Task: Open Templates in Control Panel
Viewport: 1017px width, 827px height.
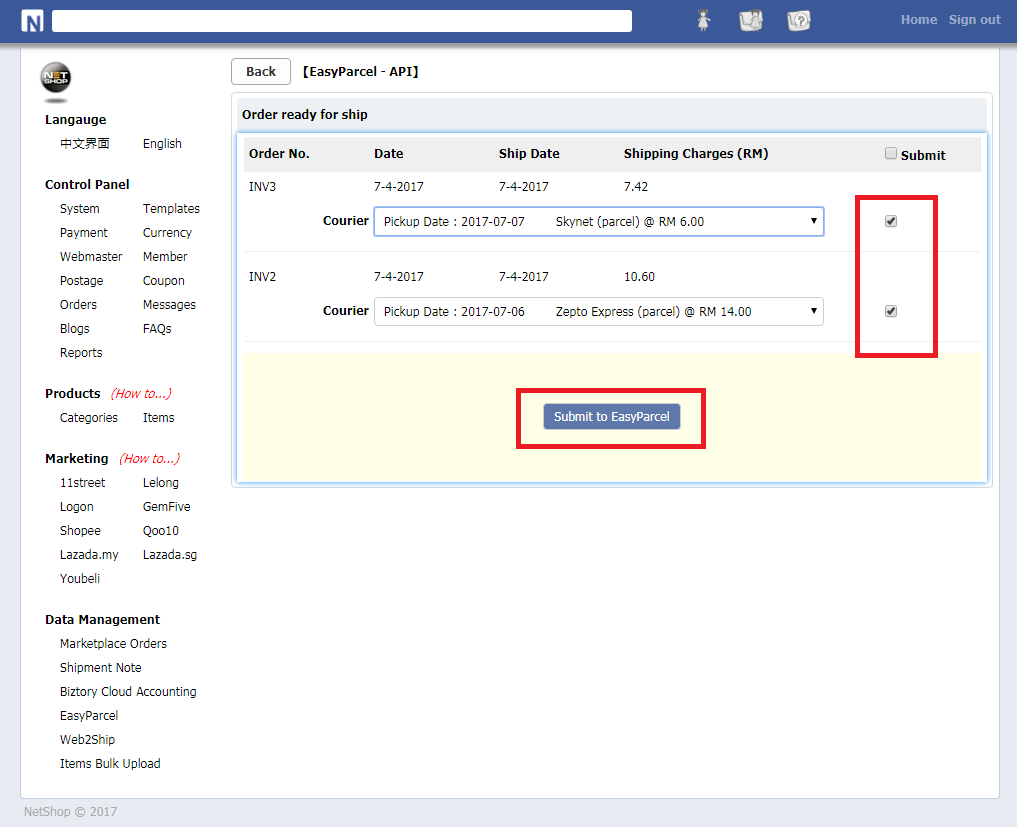Action: pos(171,208)
